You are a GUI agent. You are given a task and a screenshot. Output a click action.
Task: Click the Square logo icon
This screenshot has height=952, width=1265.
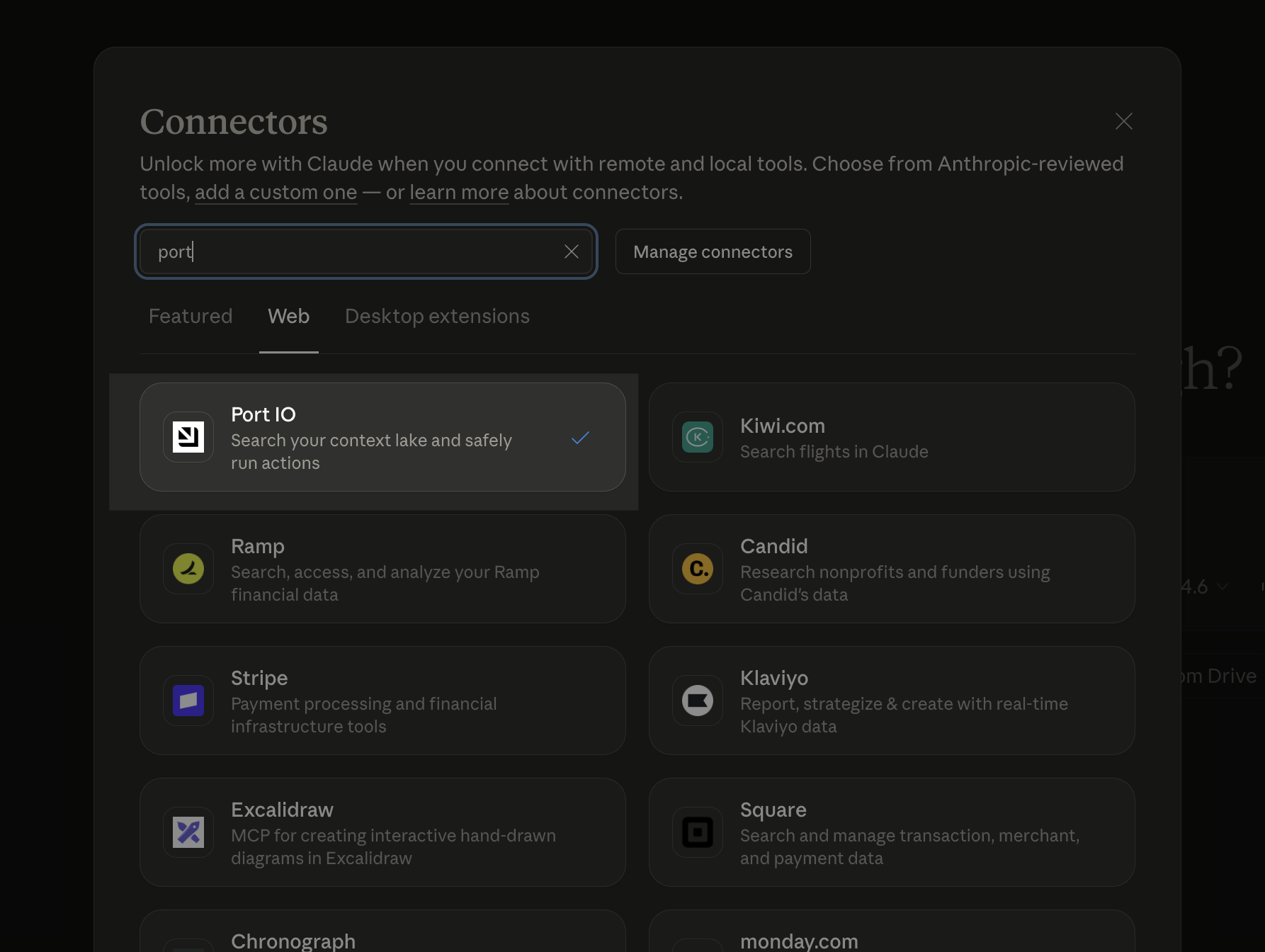pyautogui.click(x=698, y=832)
